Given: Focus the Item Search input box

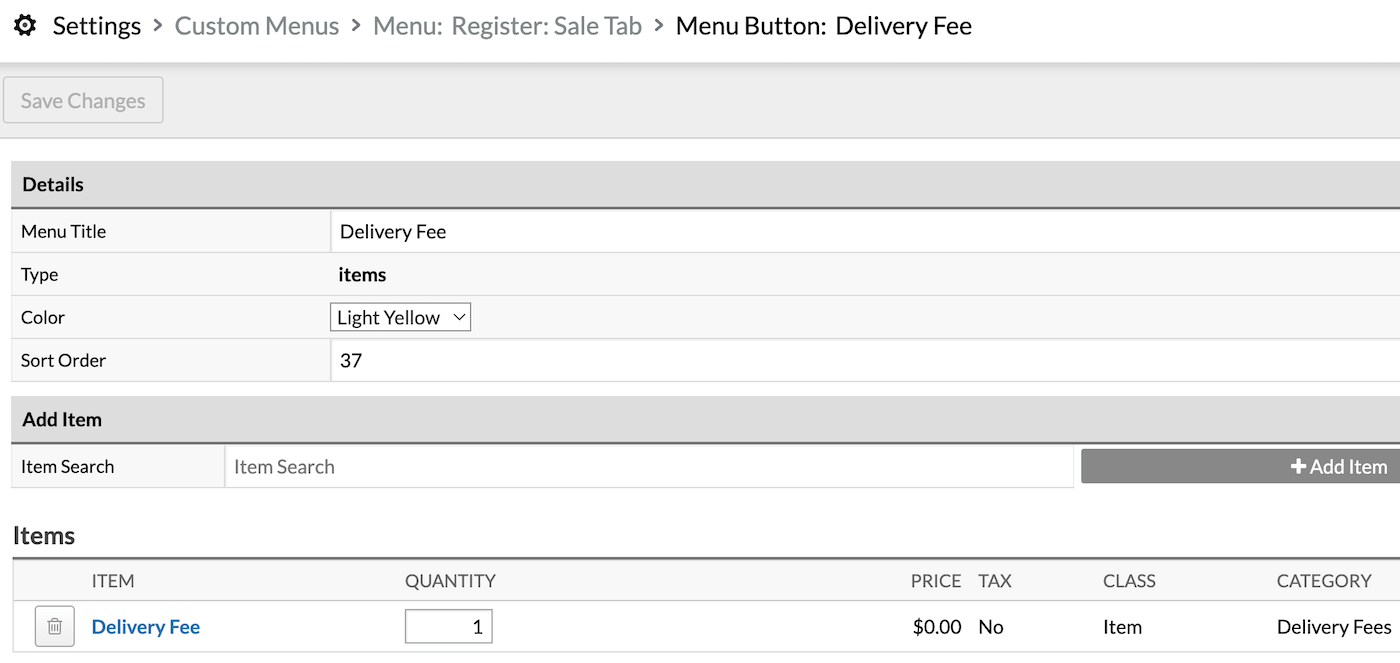Looking at the screenshot, I should click(648, 467).
